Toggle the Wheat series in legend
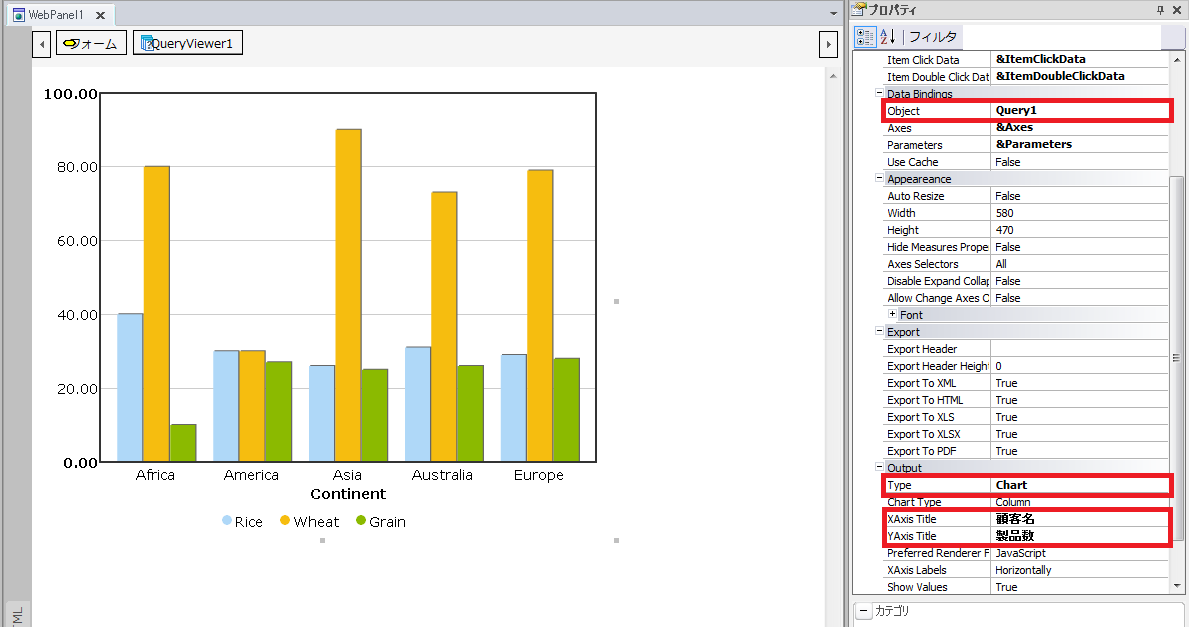Viewport: 1189px width, 627px height. pyautogui.click(x=285, y=521)
